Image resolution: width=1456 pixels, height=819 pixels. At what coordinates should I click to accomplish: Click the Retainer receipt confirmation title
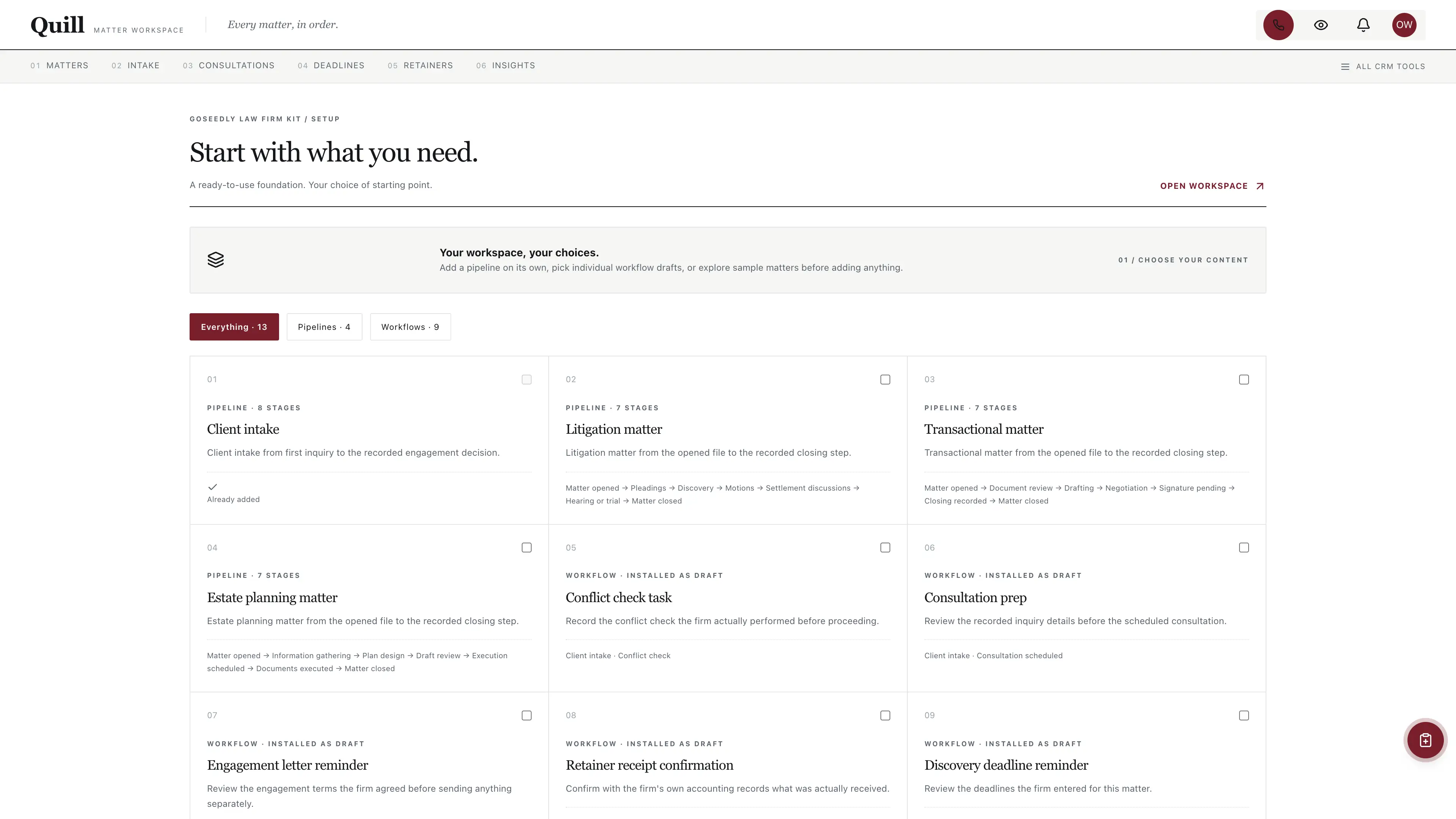(650, 765)
